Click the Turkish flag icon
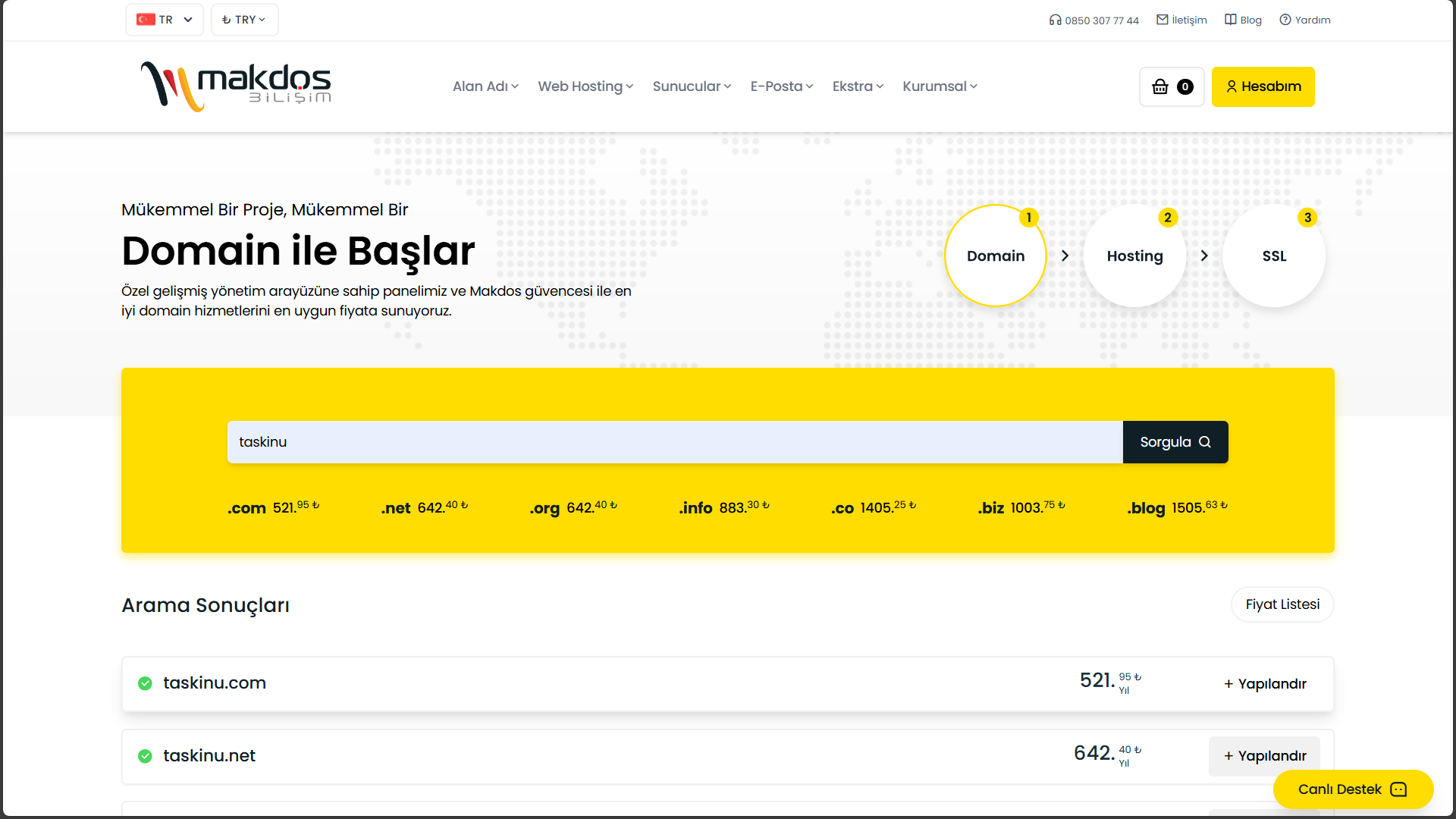This screenshot has width=1456, height=819. point(146,20)
